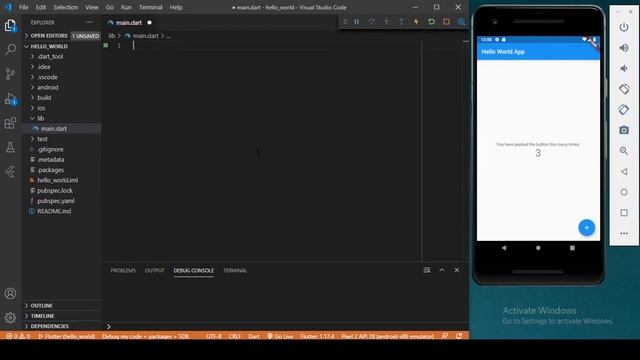The height and width of the screenshot is (360, 640).
Task: Tap Android back navigation button on phone
Action: coord(504,248)
